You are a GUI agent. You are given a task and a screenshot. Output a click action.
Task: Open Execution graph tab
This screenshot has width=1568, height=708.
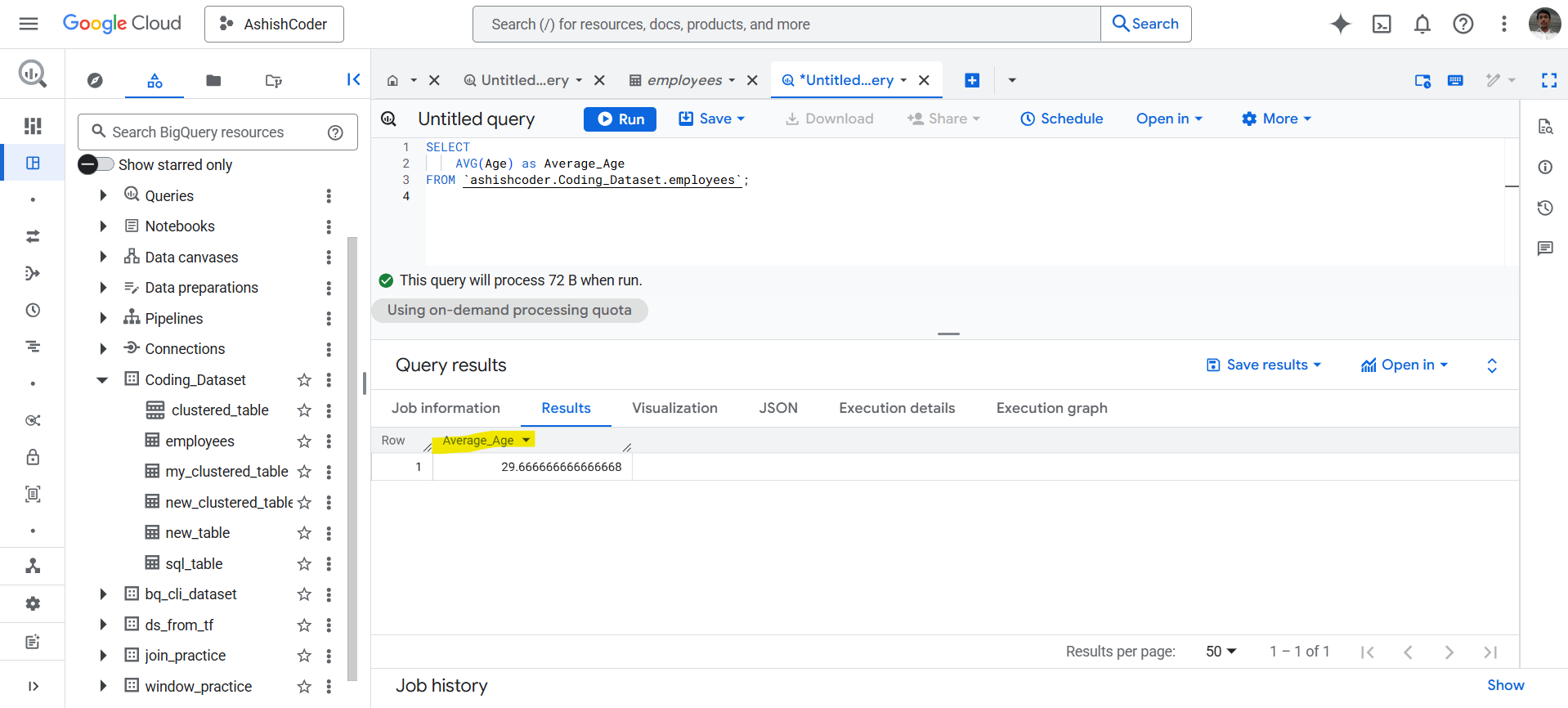click(x=1051, y=408)
